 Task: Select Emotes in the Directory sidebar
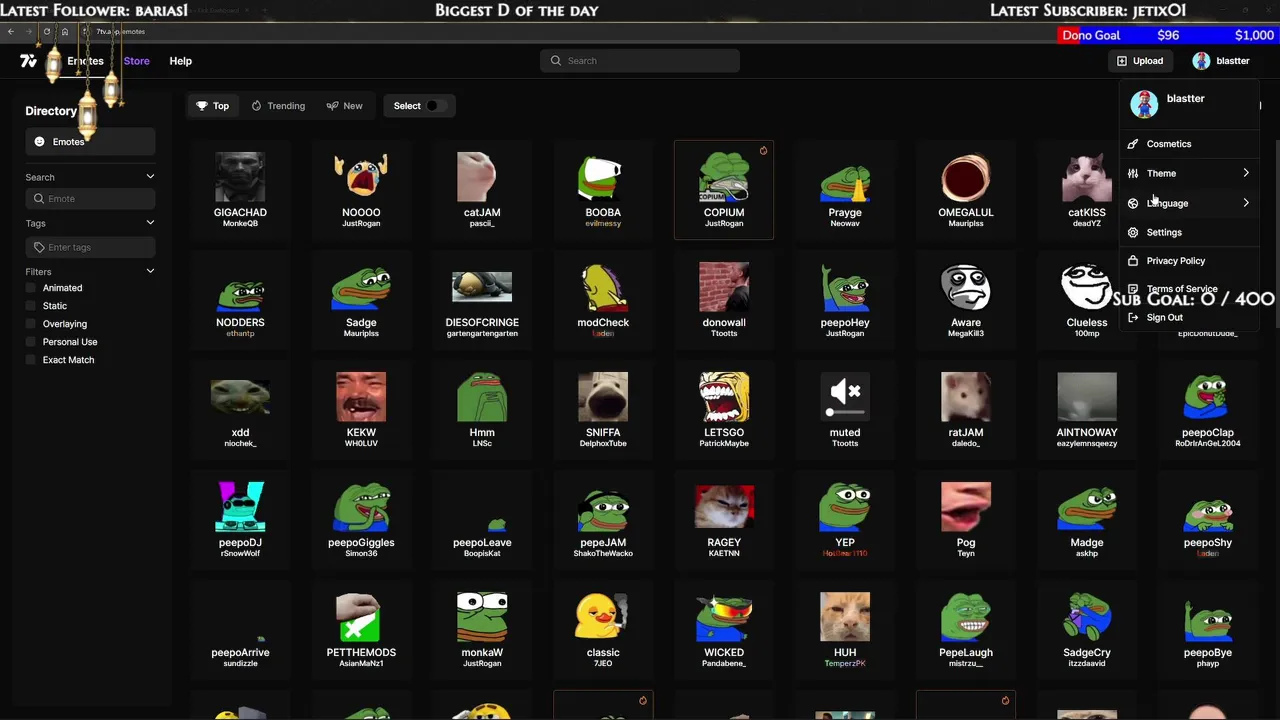click(x=90, y=142)
